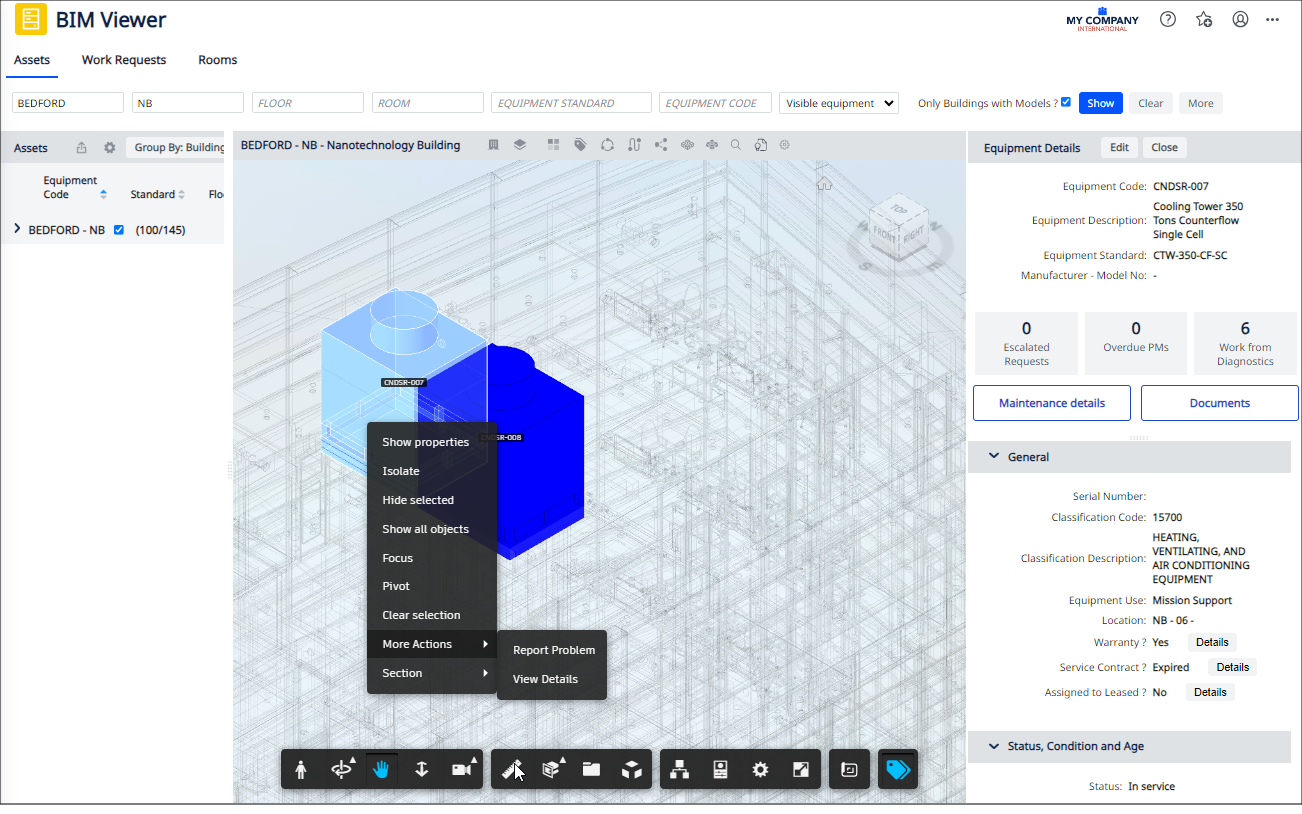1302x814 pixels.
Task: Click the Show button
Action: click(1100, 102)
